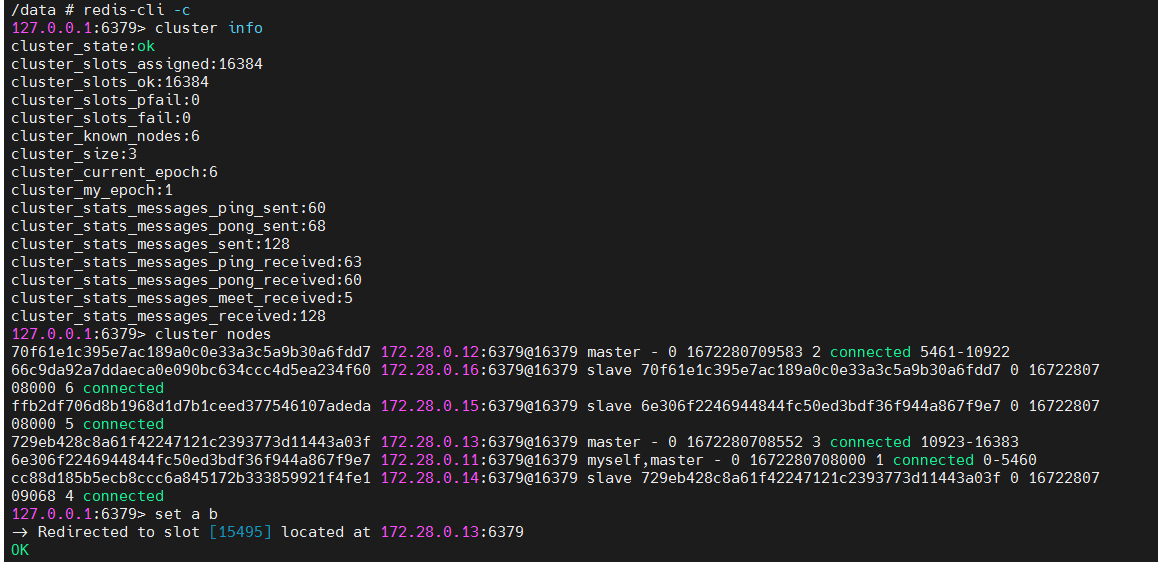Click the 172.28.0.16 slave IP address
1158x562 pixels.
coord(430,370)
